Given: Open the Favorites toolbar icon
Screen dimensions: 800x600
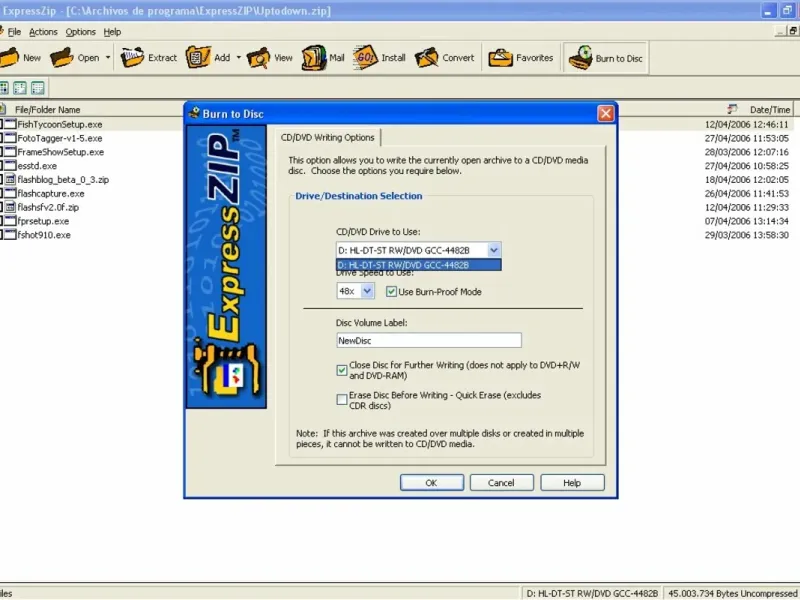Looking at the screenshot, I should 501,58.
